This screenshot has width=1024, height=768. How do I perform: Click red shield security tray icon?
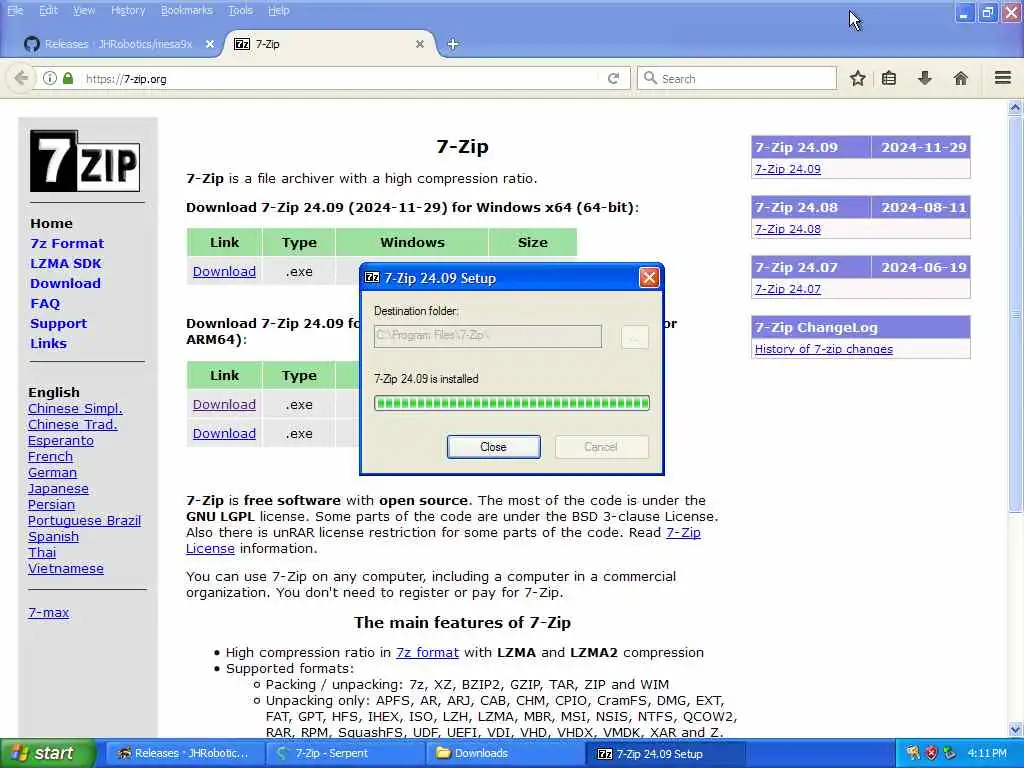(x=931, y=753)
